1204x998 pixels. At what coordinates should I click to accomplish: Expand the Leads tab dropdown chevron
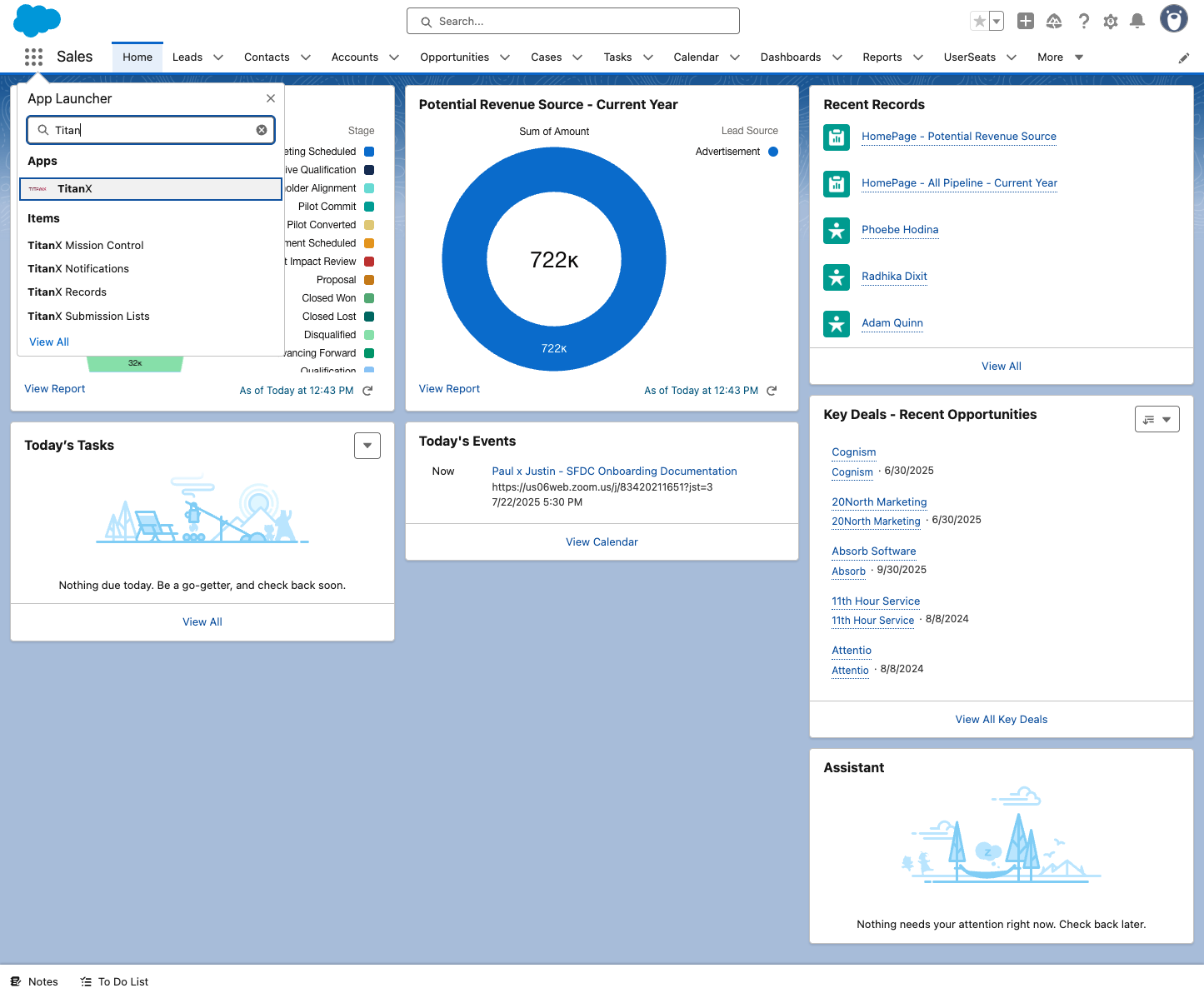tap(218, 57)
